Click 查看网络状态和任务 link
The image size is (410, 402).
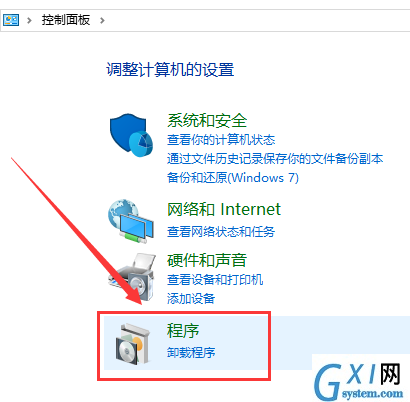point(221,232)
